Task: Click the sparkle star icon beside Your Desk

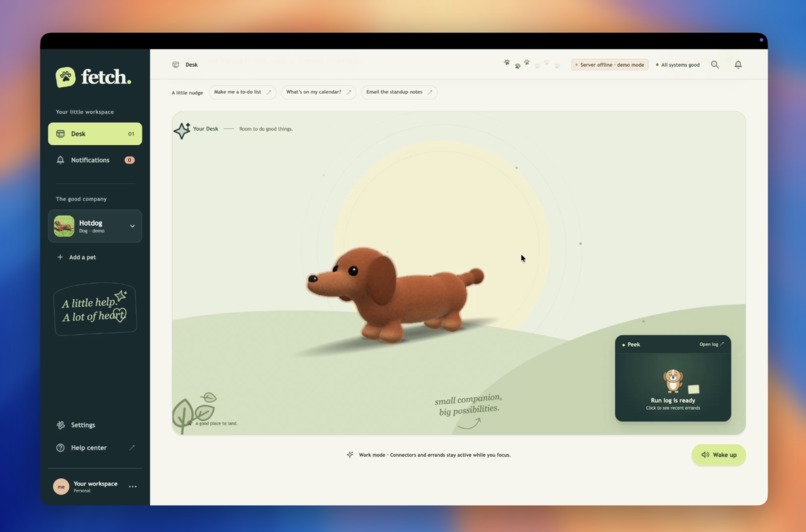Action: click(182, 131)
